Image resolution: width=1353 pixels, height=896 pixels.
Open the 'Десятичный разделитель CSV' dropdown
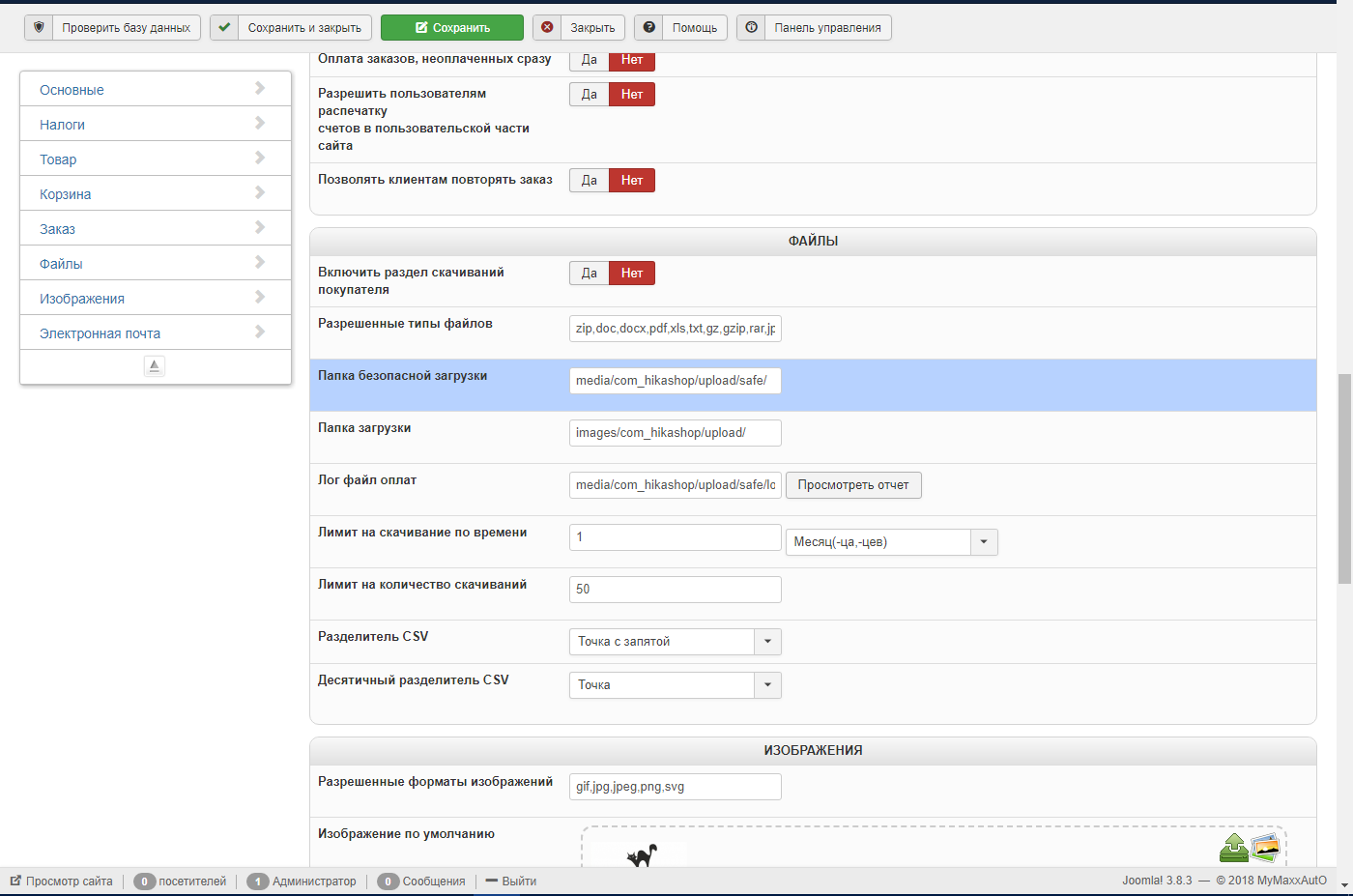(675, 685)
